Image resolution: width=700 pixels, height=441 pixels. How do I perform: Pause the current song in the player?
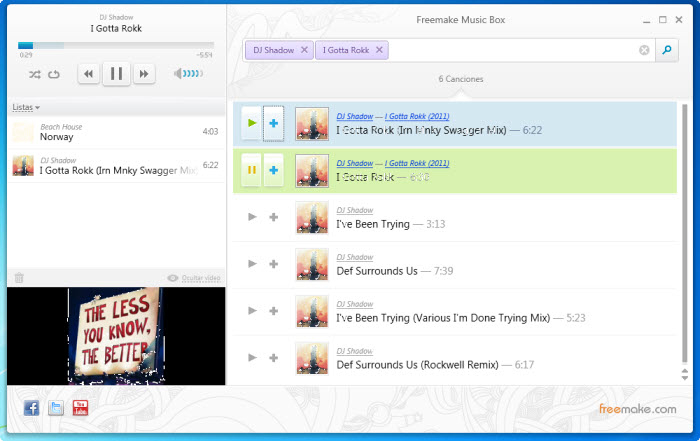[117, 74]
